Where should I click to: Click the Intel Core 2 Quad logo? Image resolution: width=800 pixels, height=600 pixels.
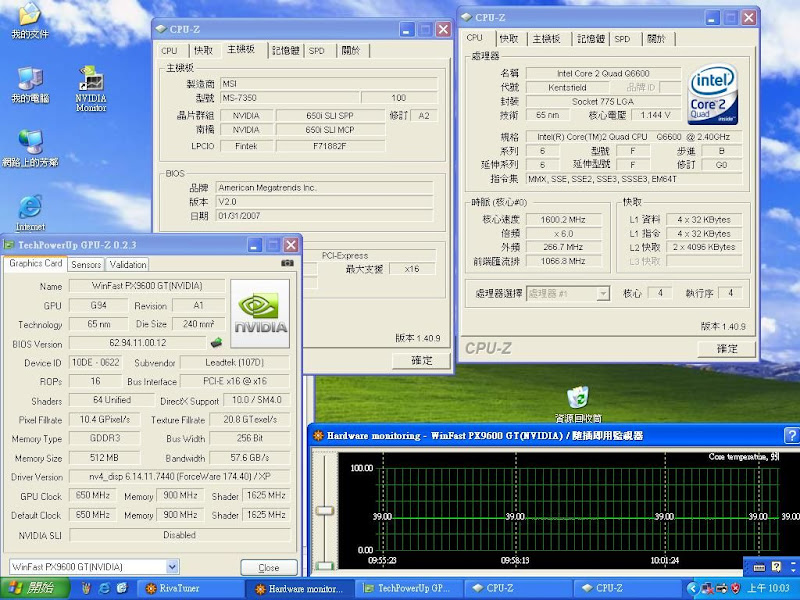click(712, 93)
